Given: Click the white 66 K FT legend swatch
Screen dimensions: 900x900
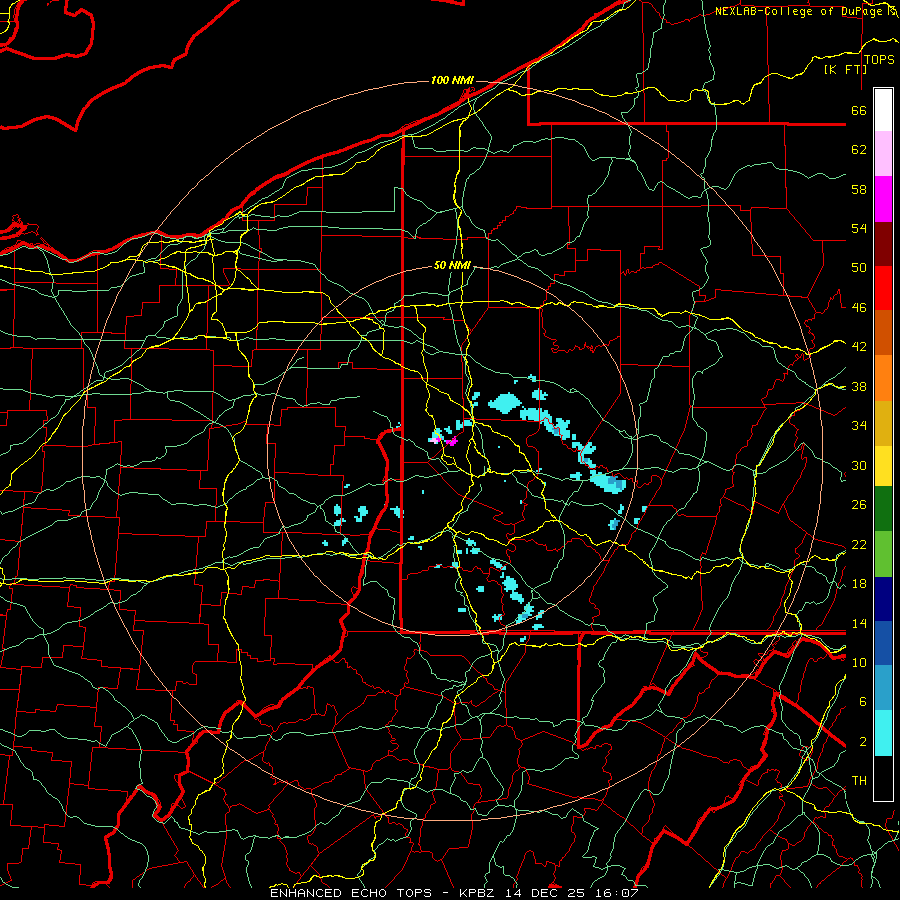Looking at the screenshot, I should coord(883,110).
